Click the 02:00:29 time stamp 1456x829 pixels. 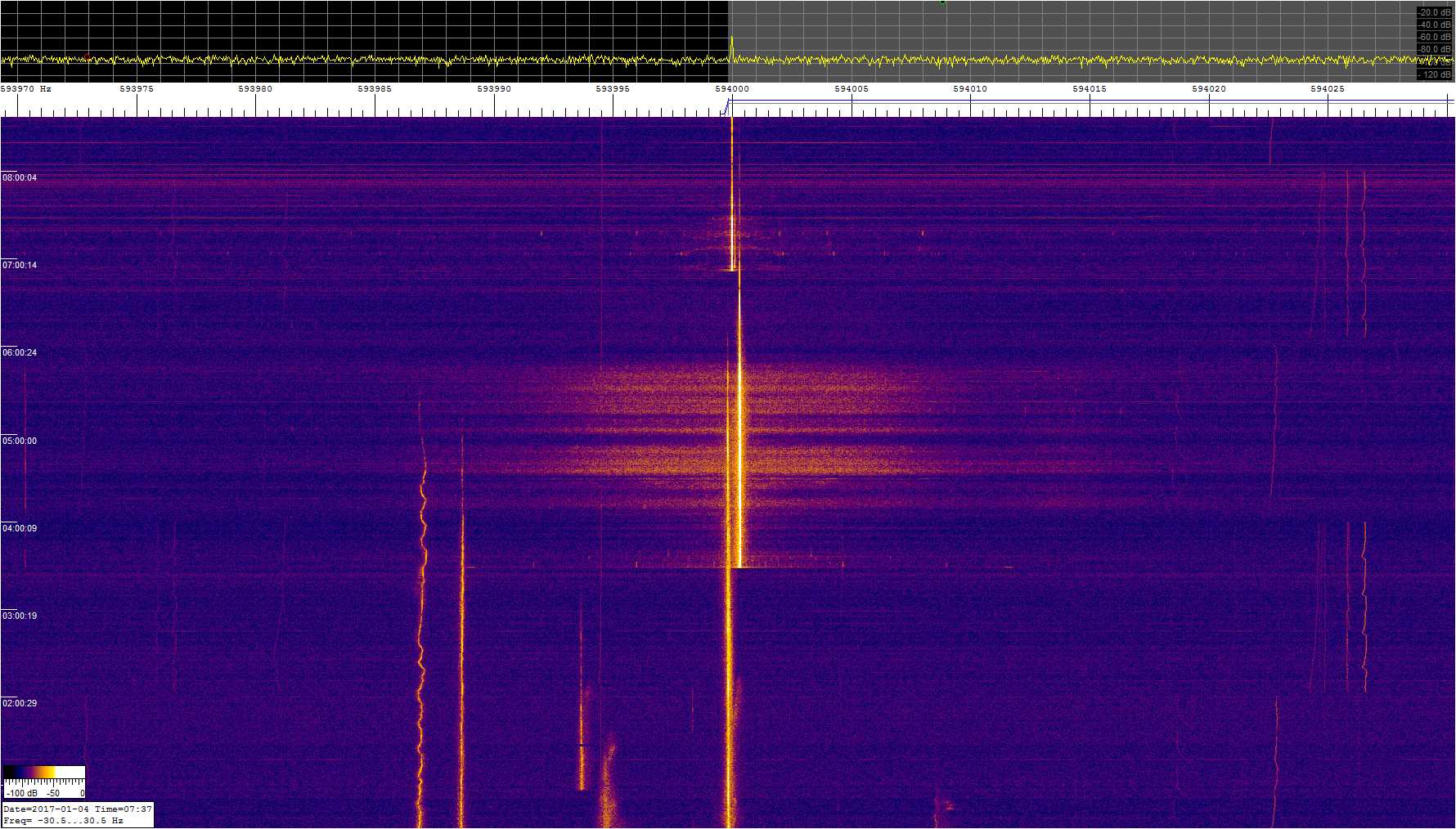pos(20,703)
